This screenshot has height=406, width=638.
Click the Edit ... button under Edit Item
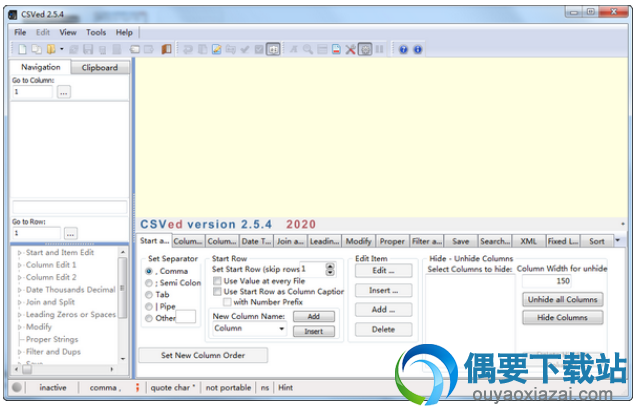(383, 271)
